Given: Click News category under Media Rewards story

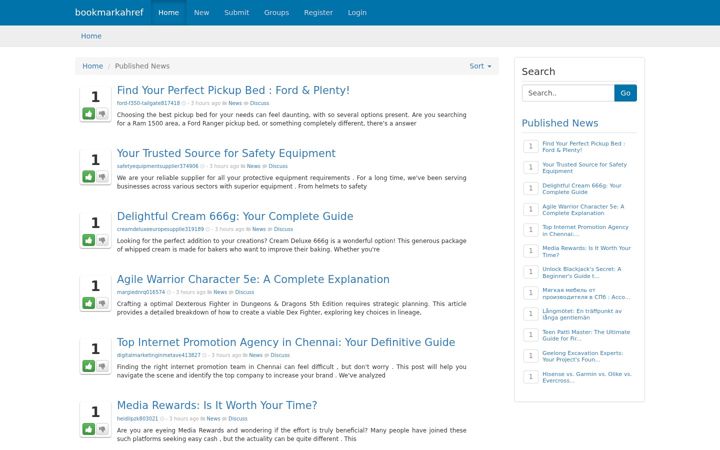Looking at the screenshot, I should pyautogui.click(x=213, y=418).
